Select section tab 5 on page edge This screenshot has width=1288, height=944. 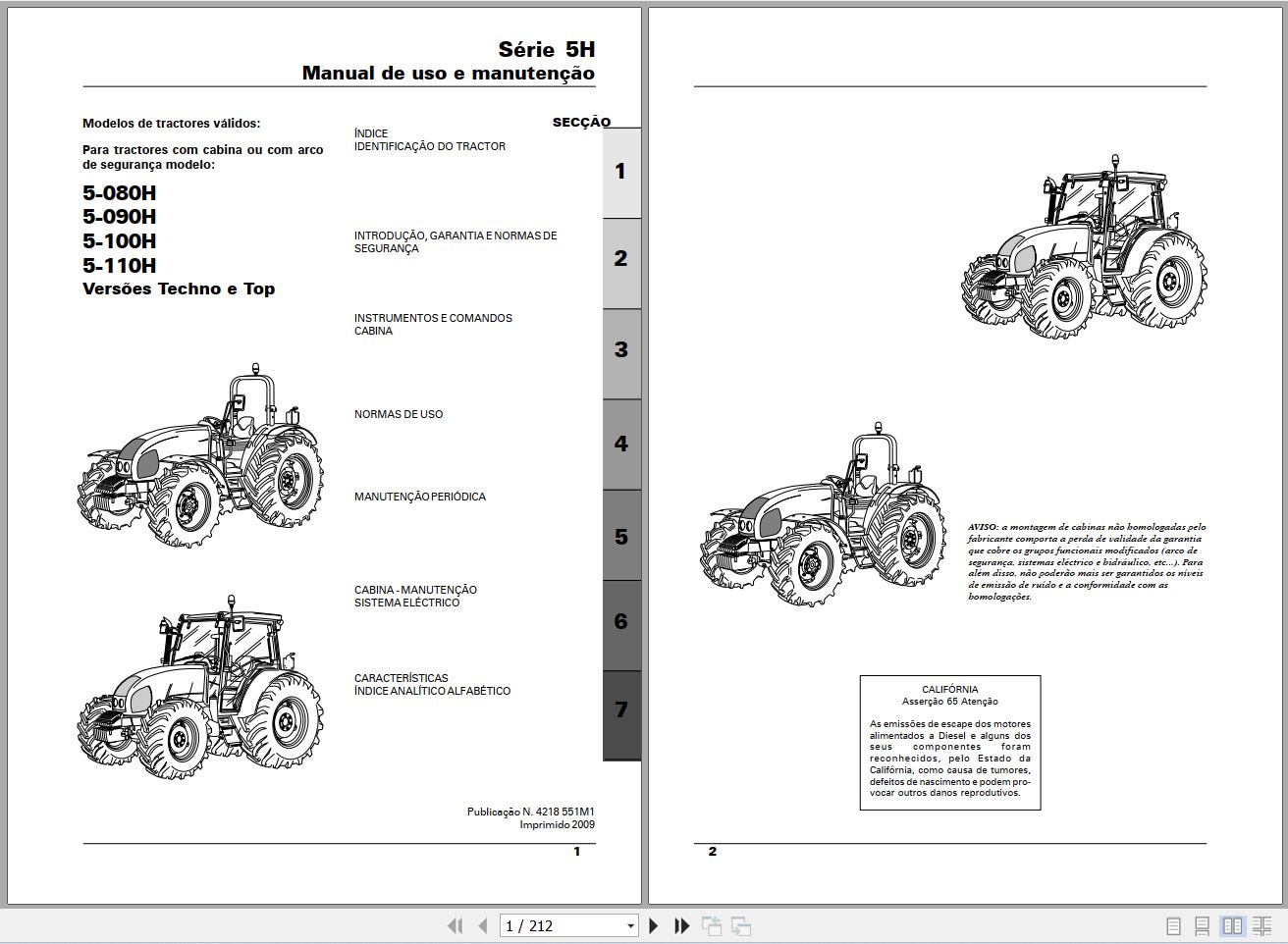[620, 537]
